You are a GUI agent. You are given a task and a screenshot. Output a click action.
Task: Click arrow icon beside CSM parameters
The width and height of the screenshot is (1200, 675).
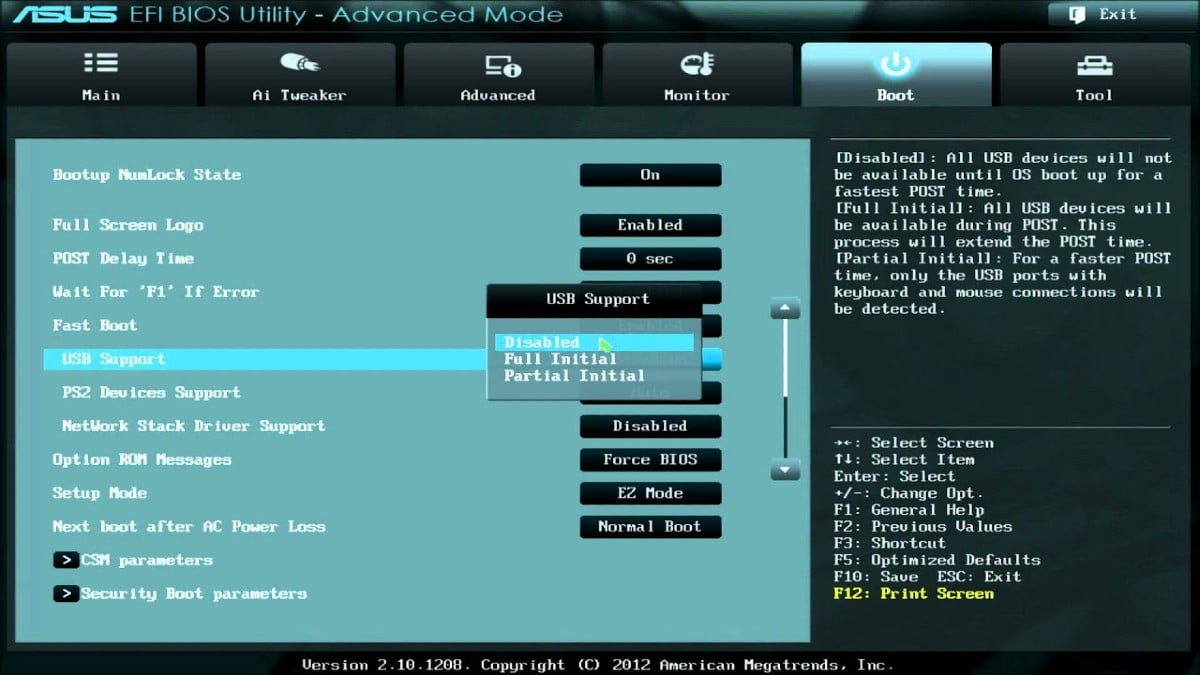click(x=66, y=560)
